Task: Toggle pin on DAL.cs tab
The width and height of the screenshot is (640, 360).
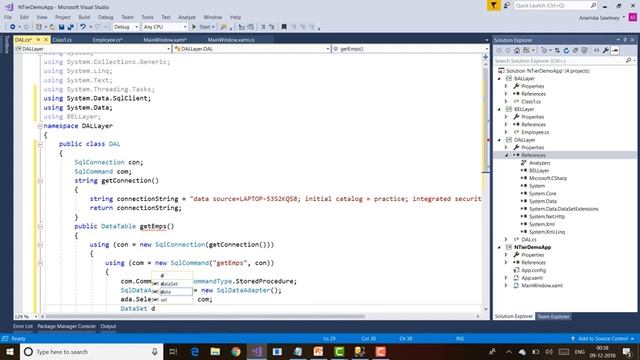Action: coord(38,40)
